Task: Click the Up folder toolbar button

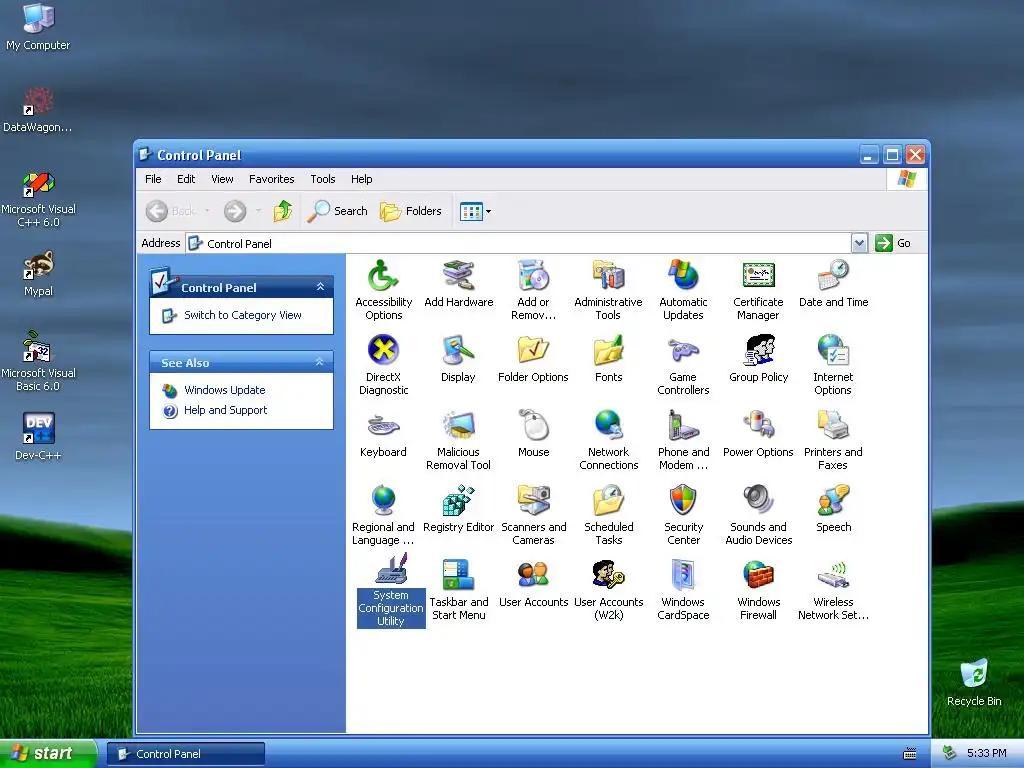Action: pos(283,211)
